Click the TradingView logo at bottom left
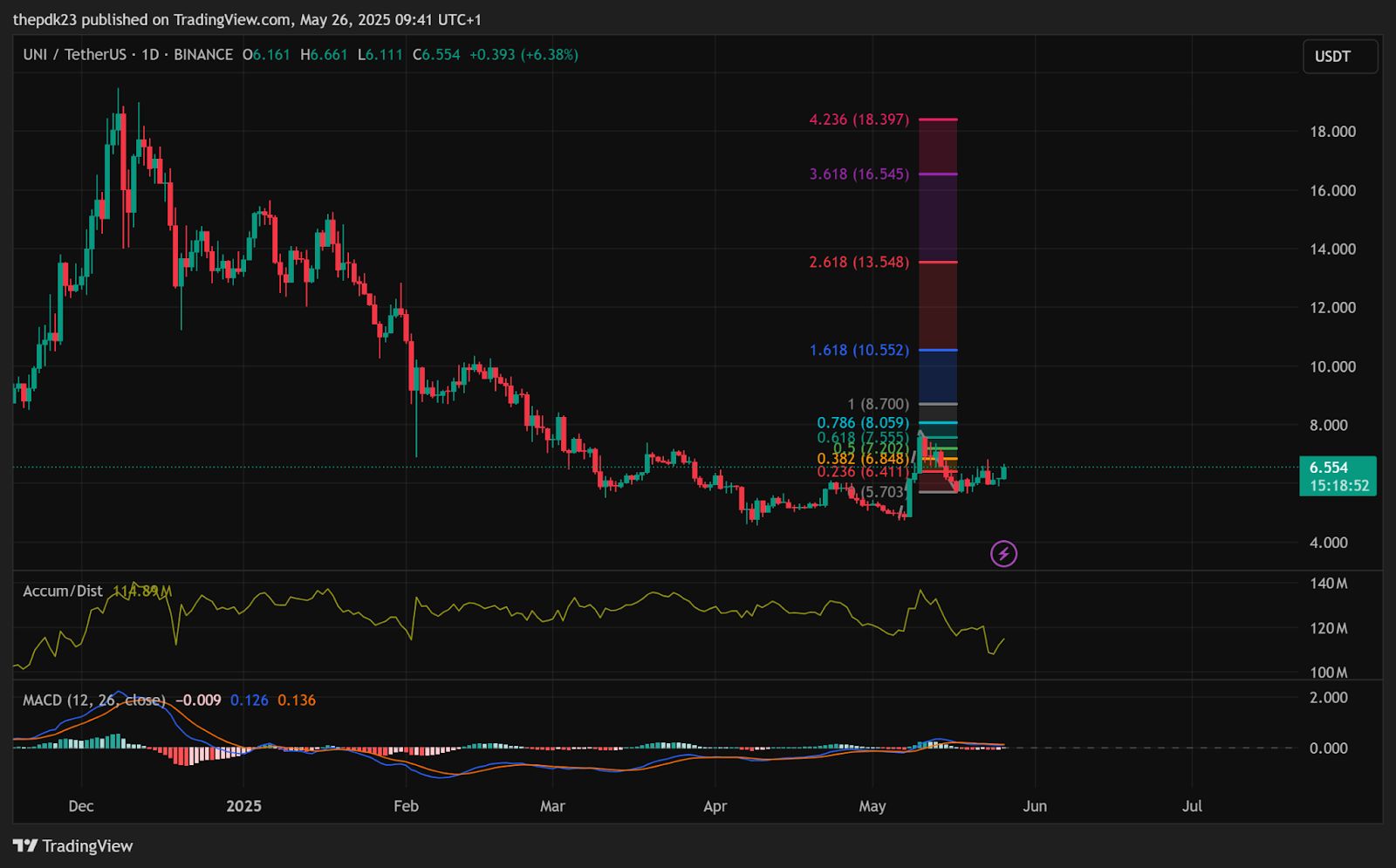The image size is (1396, 868). 73,846
